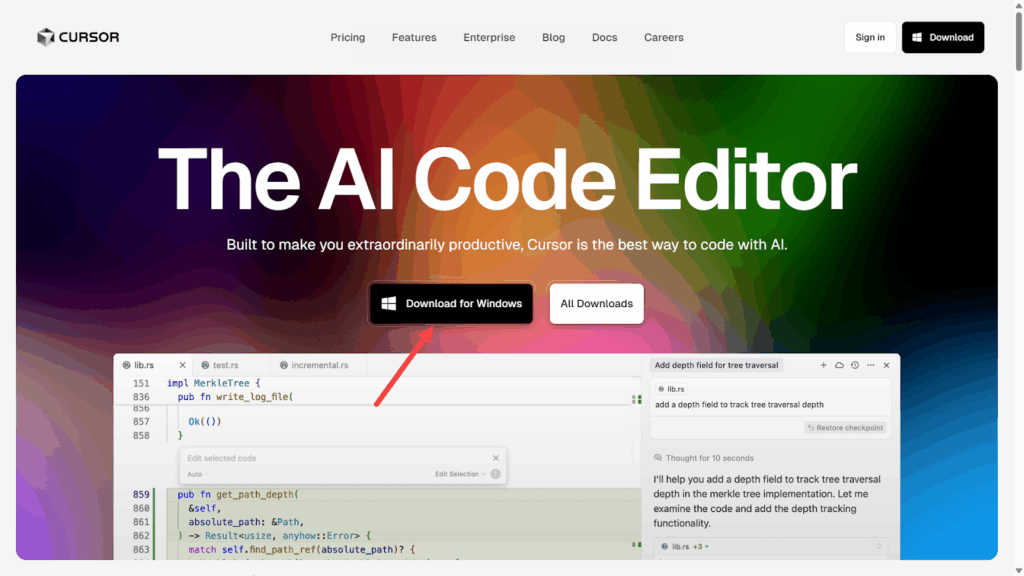Viewport: 1024px width, 576px height.
Task: Open the Careers page
Action: click(664, 37)
